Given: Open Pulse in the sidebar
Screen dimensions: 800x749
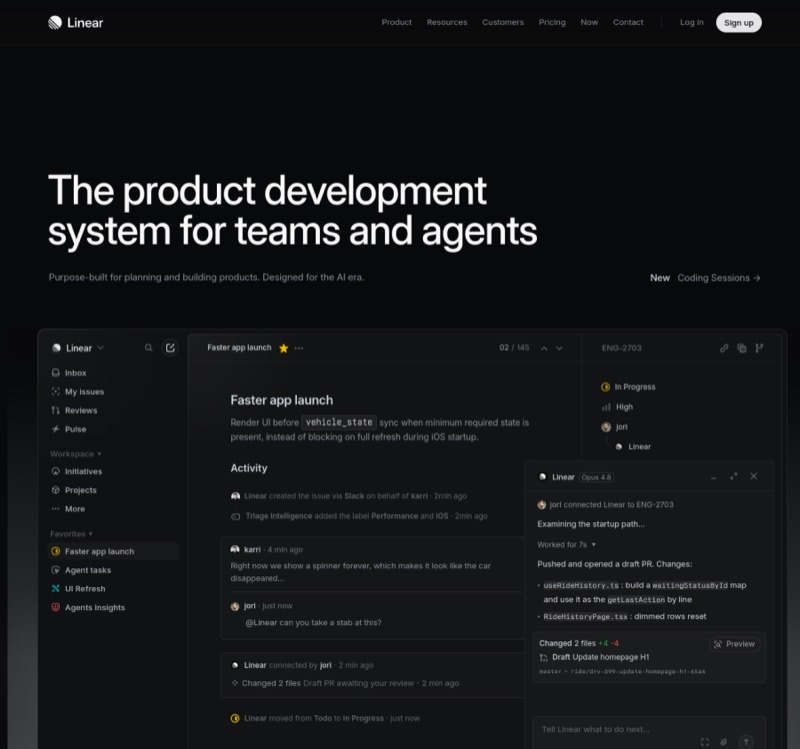Looking at the screenshot, I should (x=69, y=429).
